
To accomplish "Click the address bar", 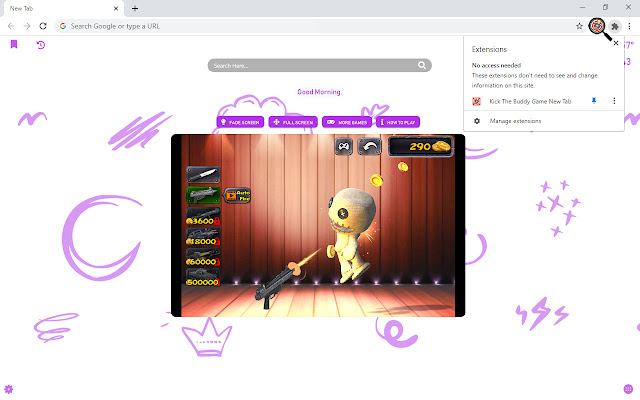I will [320, 26].
